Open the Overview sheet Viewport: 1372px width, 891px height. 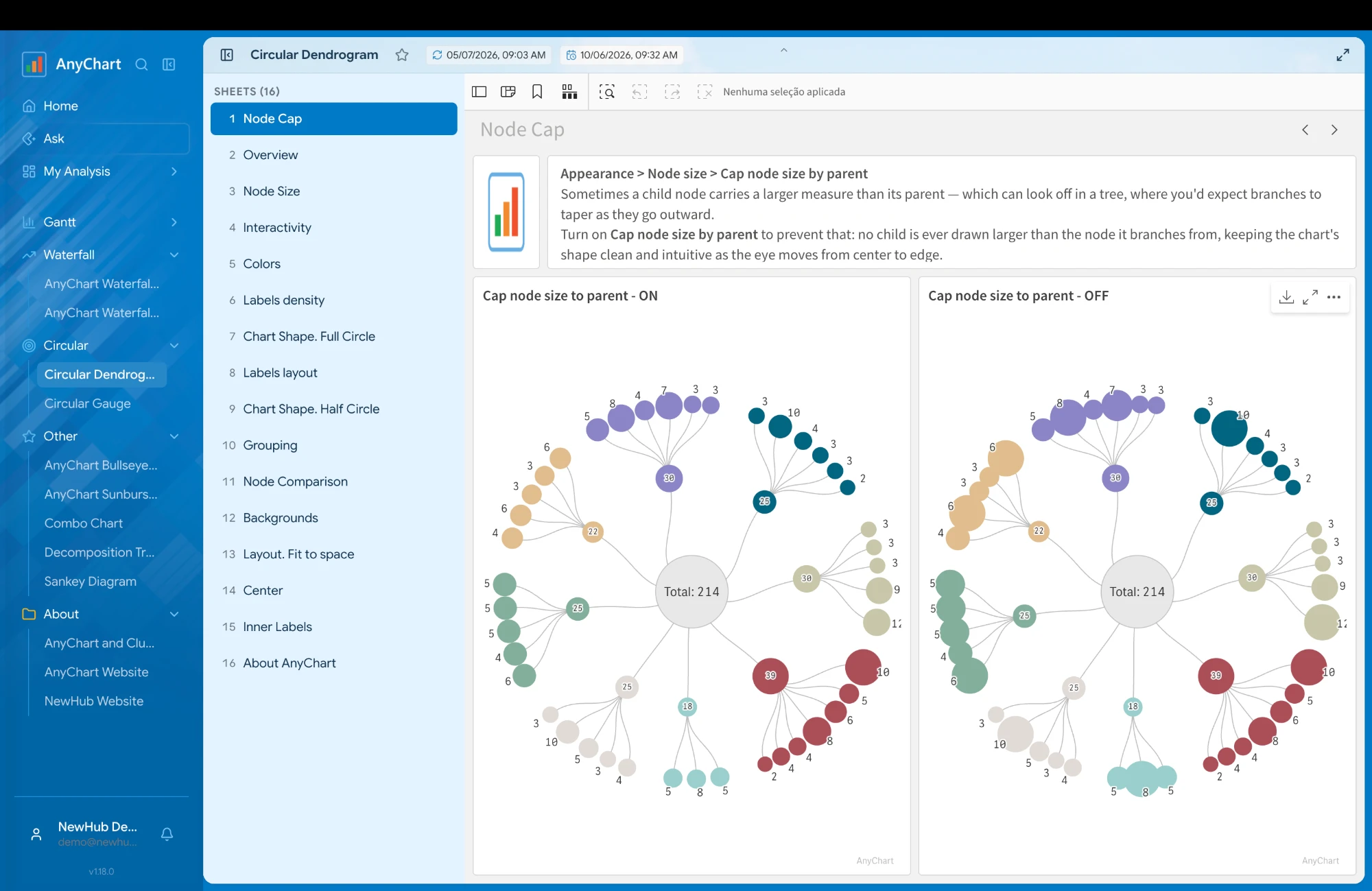(x=334, y=155)
